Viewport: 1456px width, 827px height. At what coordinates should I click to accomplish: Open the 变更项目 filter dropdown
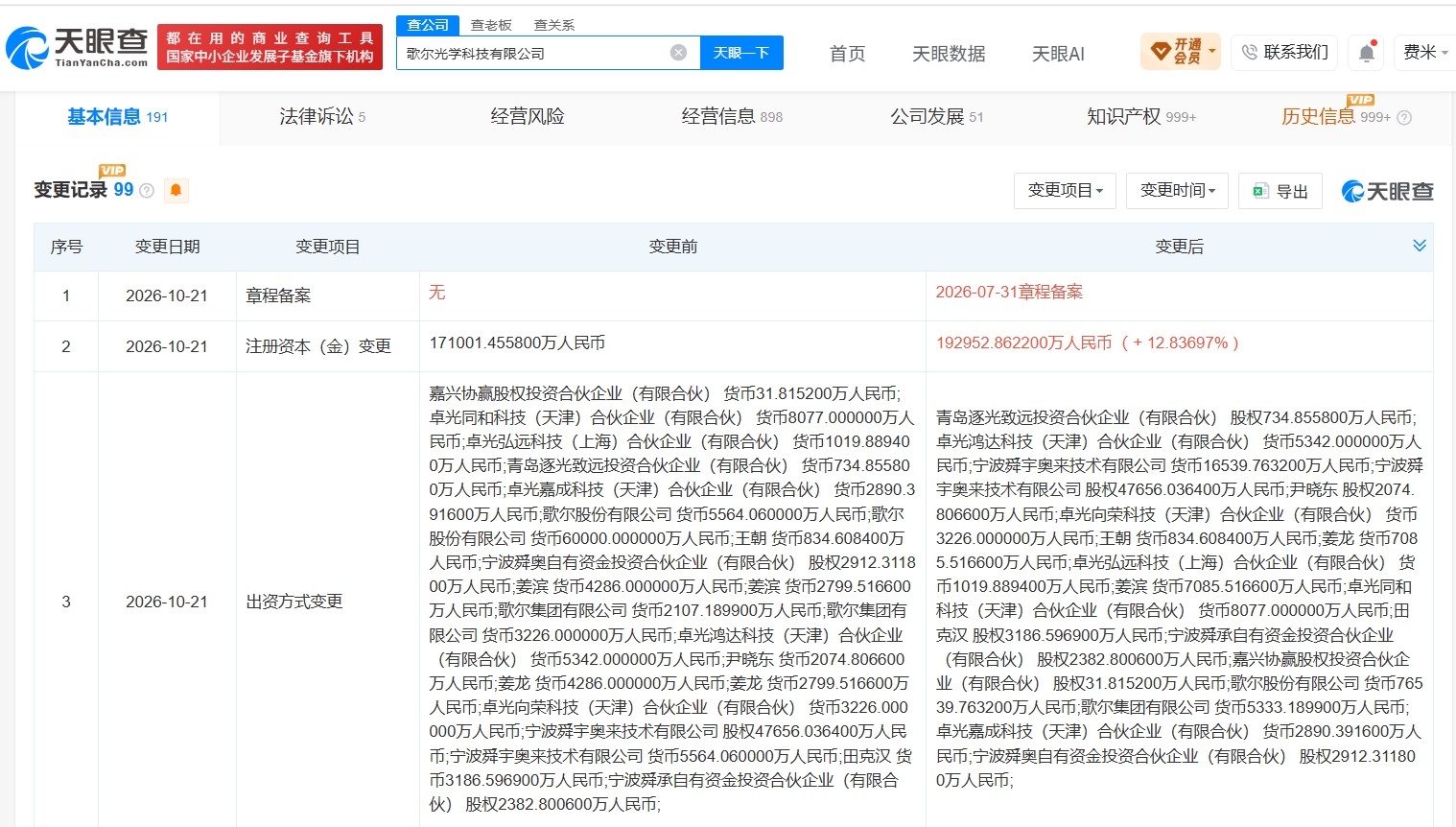(x=1066, y=191)
